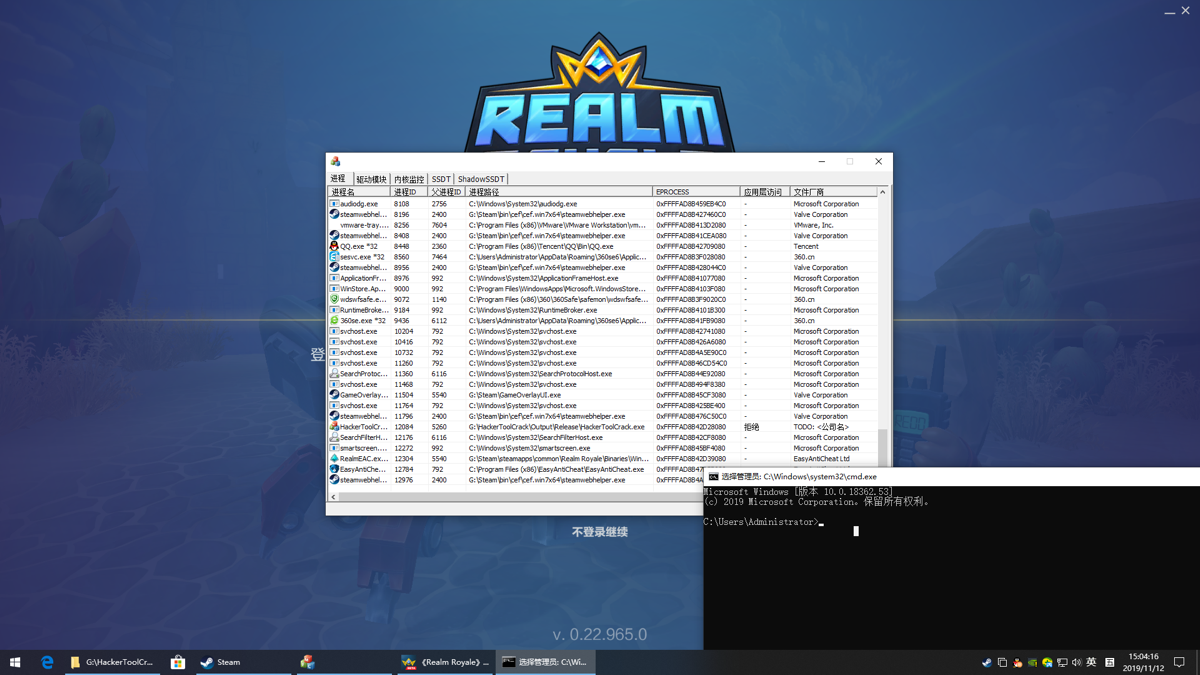Switch to the ShadowSSDT tab

click(481, 180)
